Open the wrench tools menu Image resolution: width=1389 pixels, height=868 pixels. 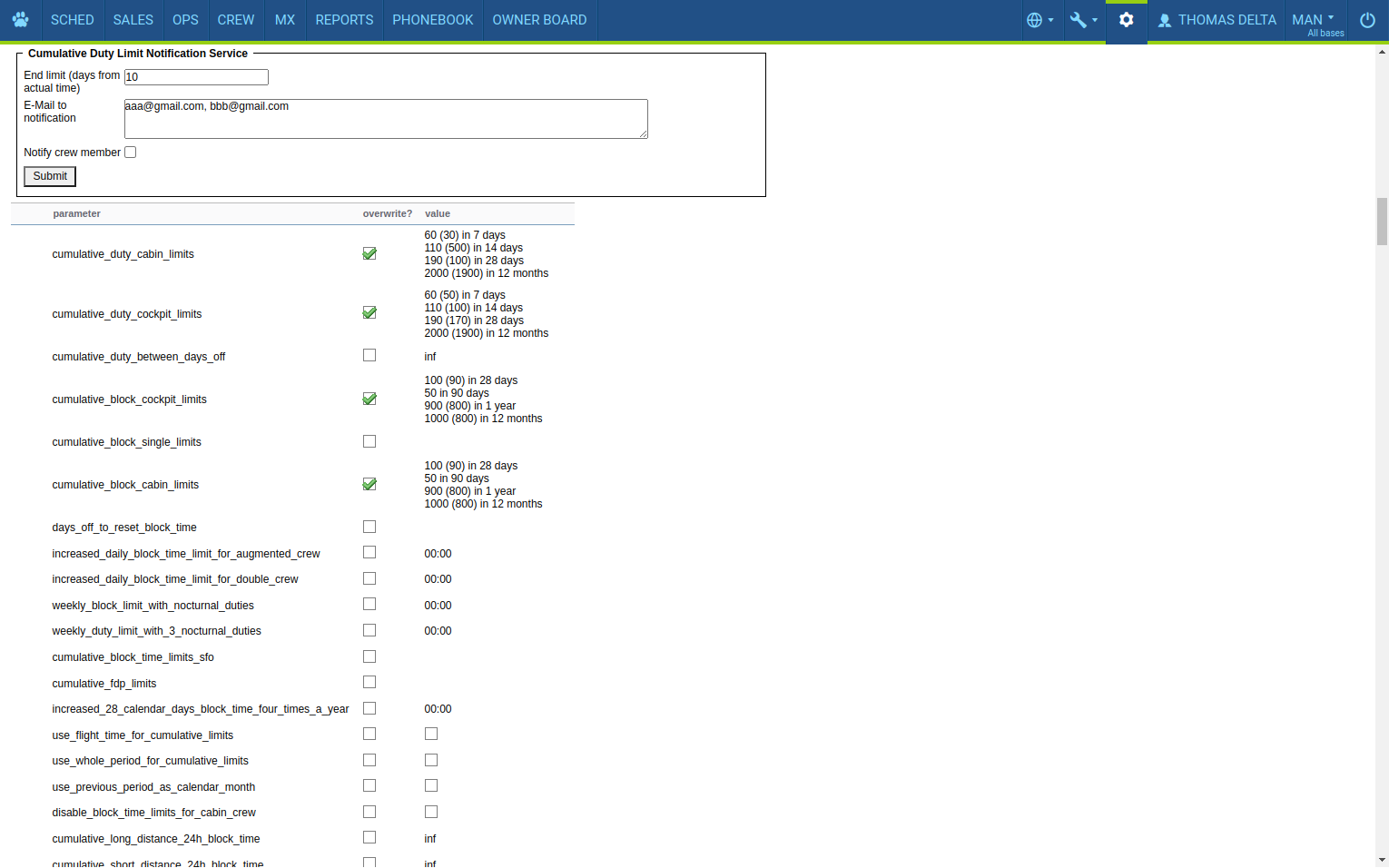[x=1083, y=20]
